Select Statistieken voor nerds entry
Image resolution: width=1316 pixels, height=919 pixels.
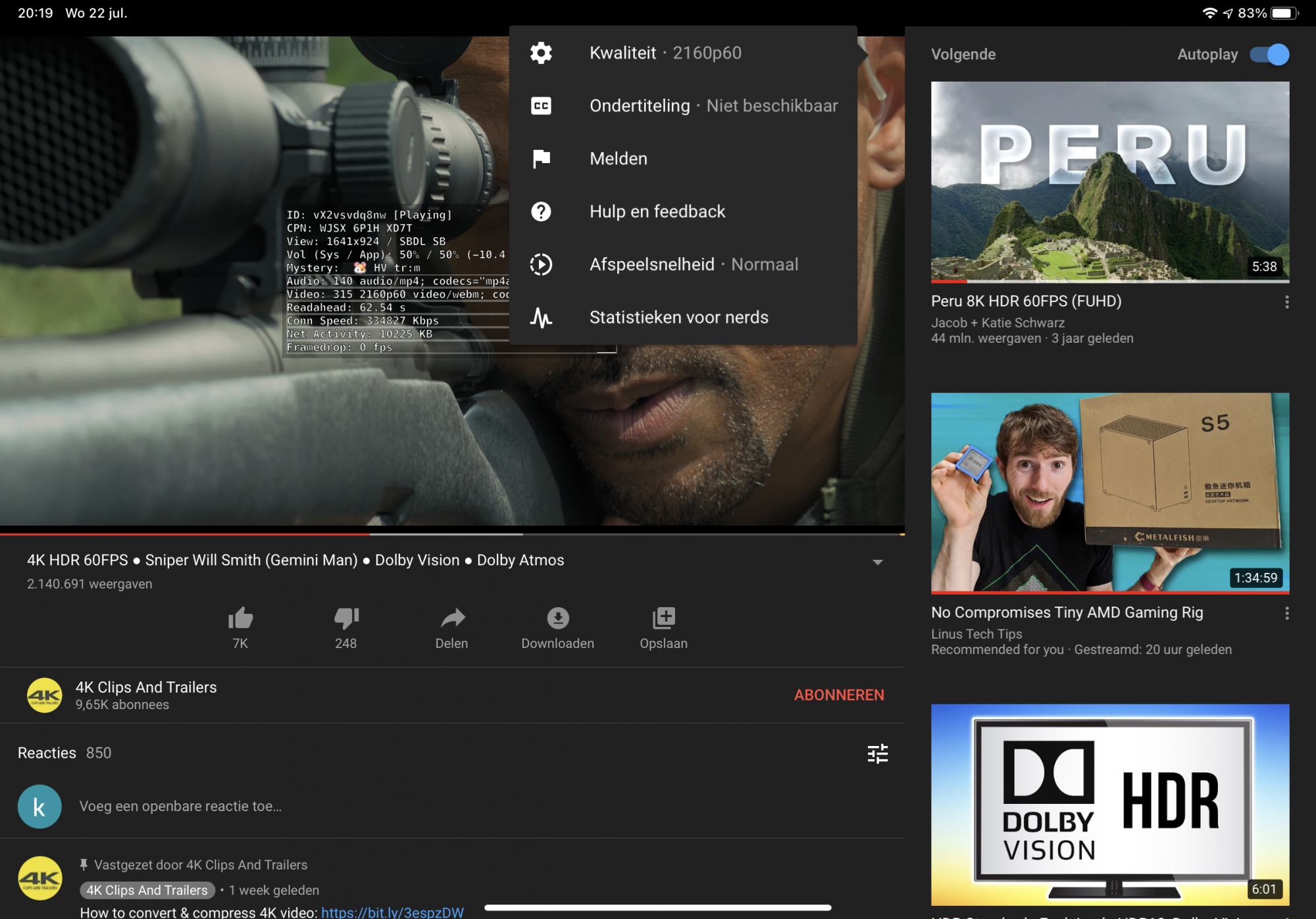(683, 318)
